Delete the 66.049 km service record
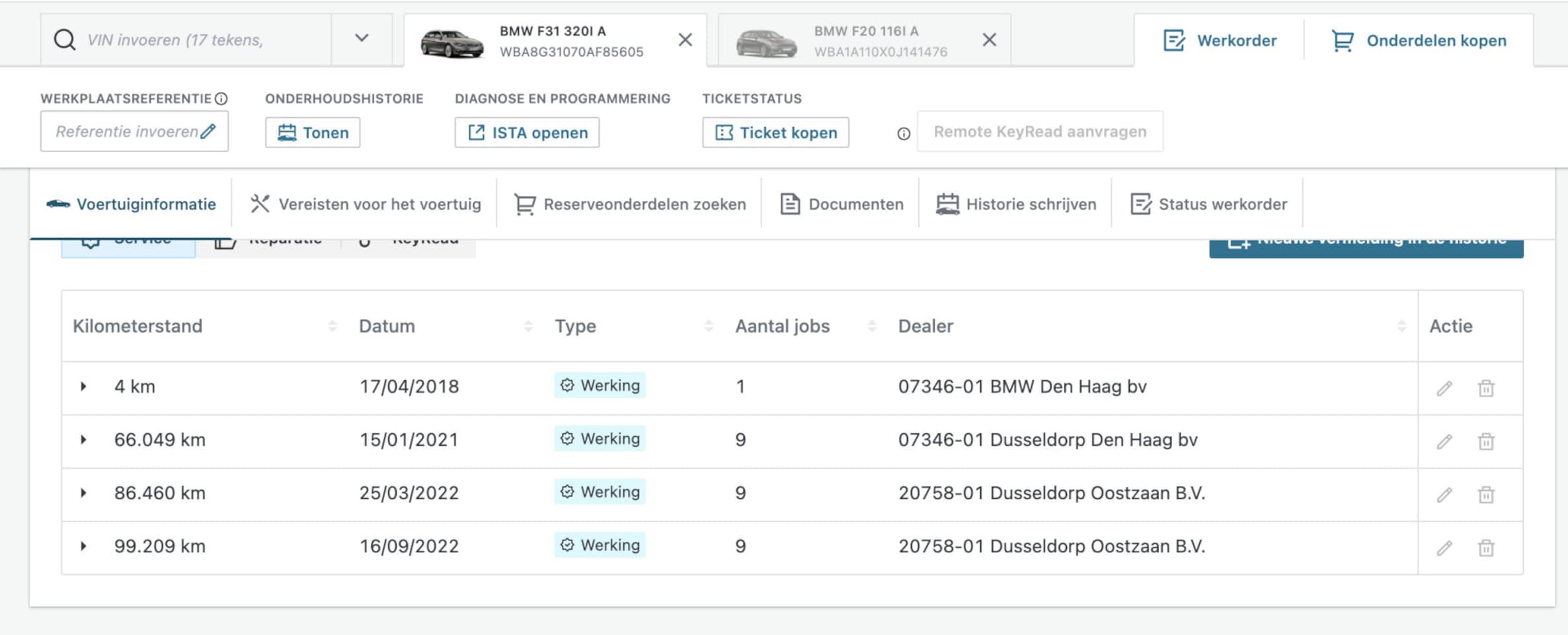The image size is (1568, 635). tap(1486, 441)
